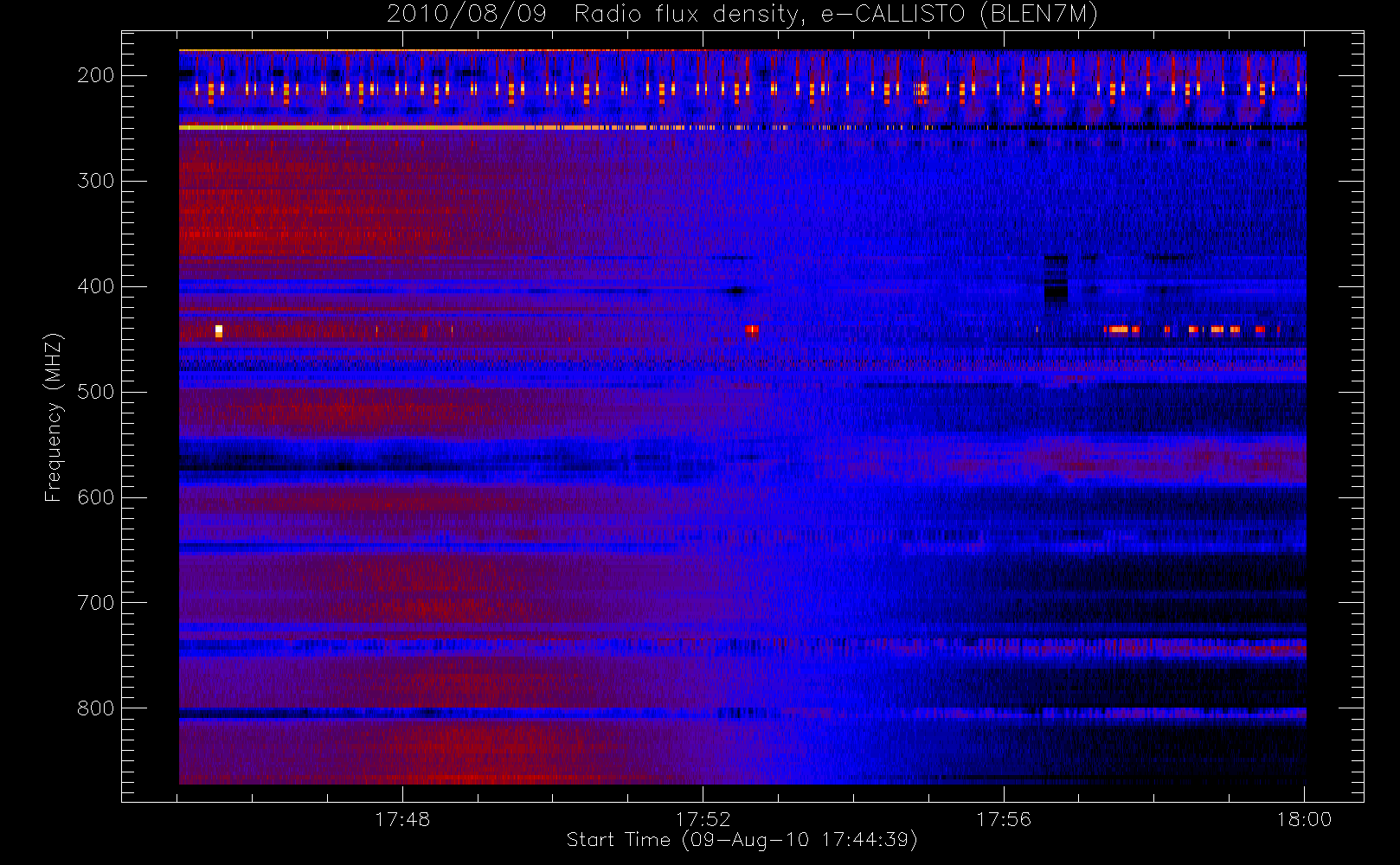Click the 18:00 time tick label
Image resolution: width=1400 pixels, height=865 pixels.
pyautogui.click(x=1304, y=819)
